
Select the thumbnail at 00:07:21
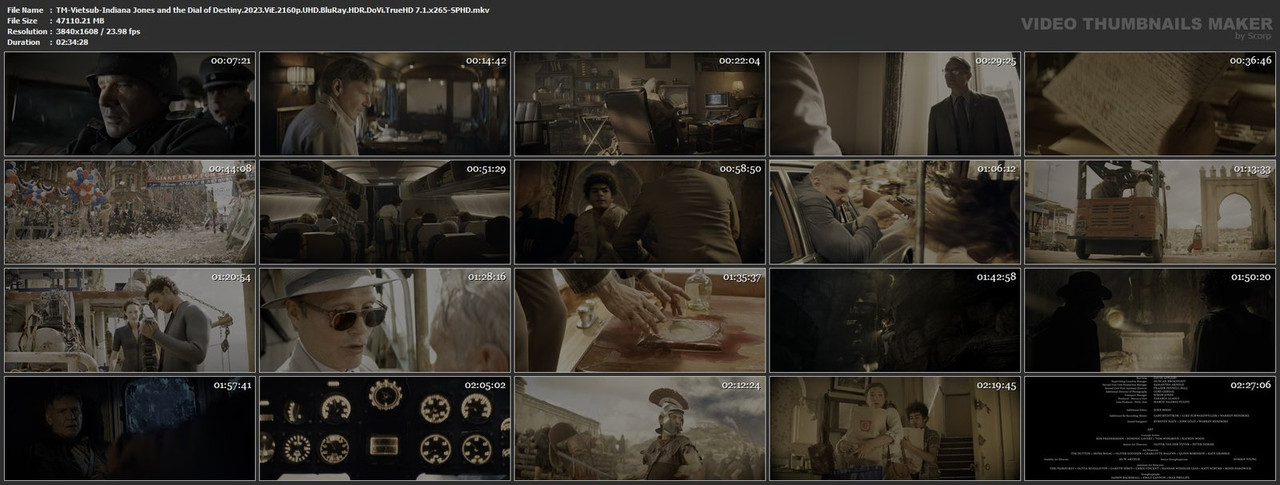coord(129,103)
